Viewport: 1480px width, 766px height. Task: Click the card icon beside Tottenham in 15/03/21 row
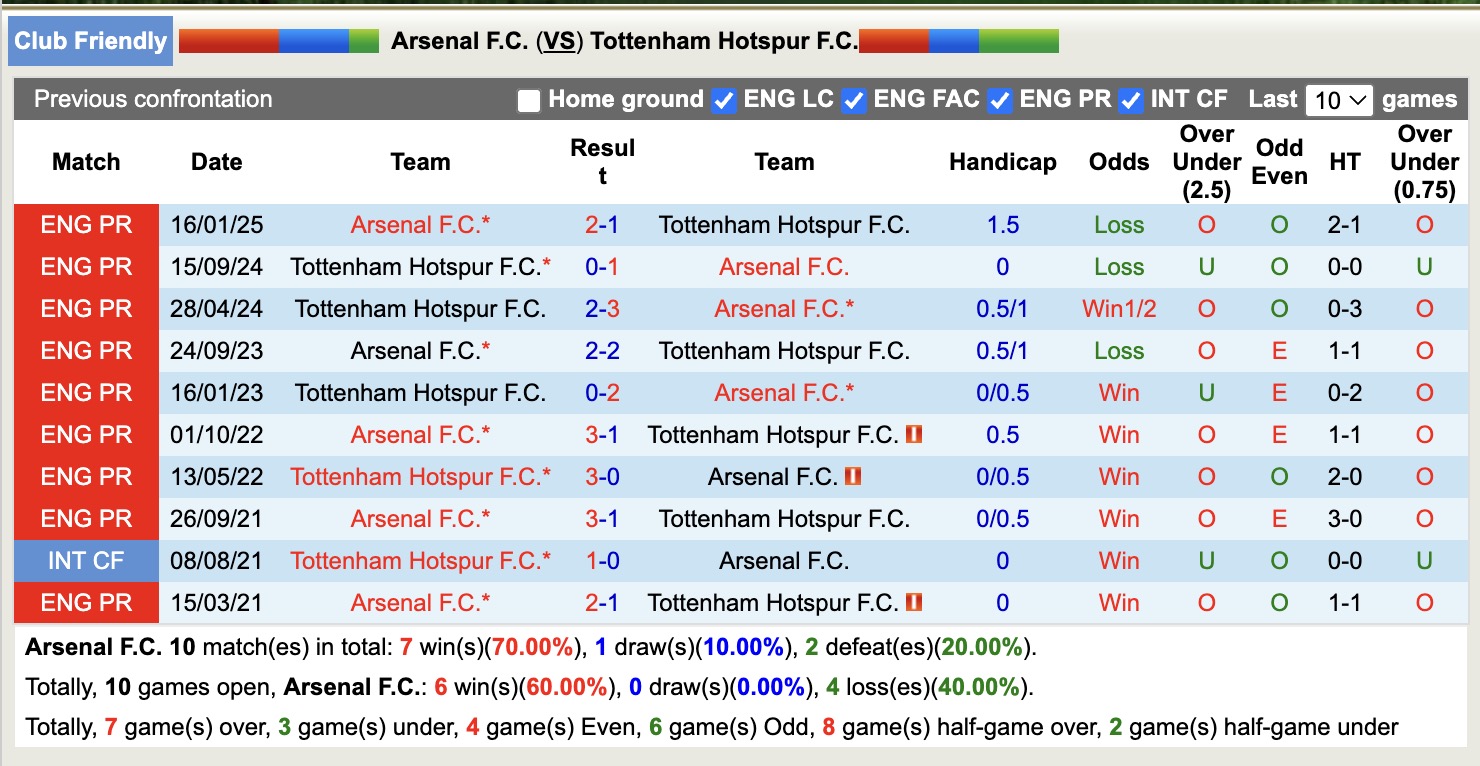[914, 602]
